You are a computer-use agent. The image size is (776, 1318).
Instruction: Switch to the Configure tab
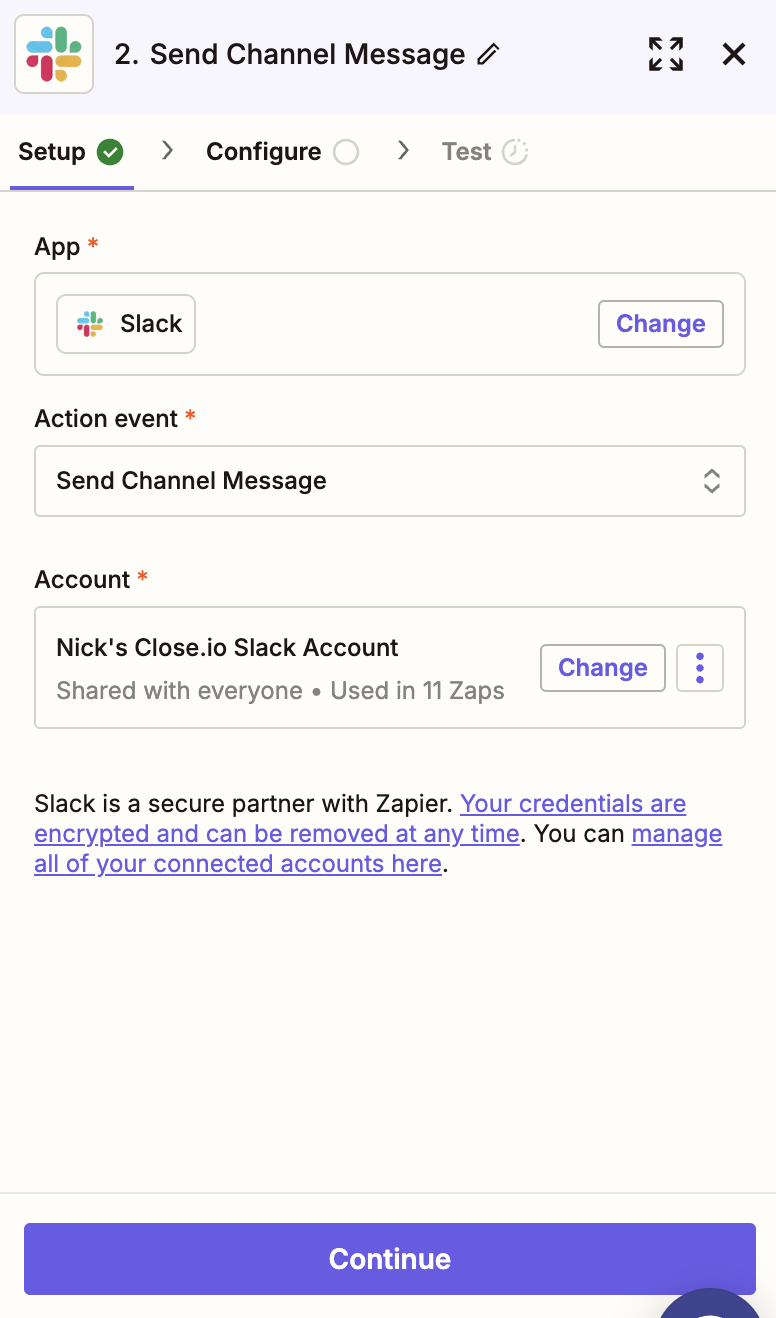coord(264,152)
